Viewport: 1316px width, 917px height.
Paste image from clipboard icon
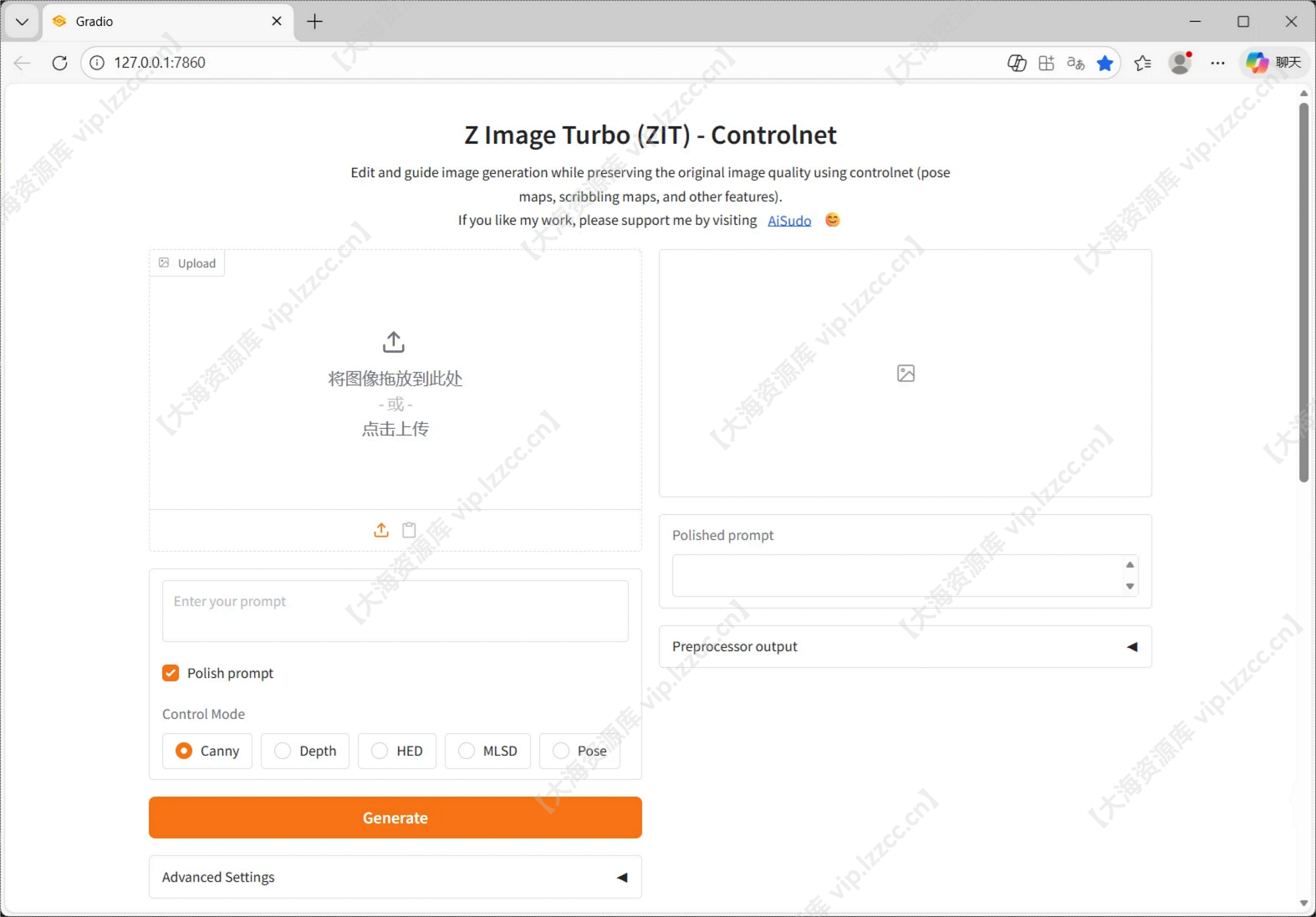click(409, 530)
